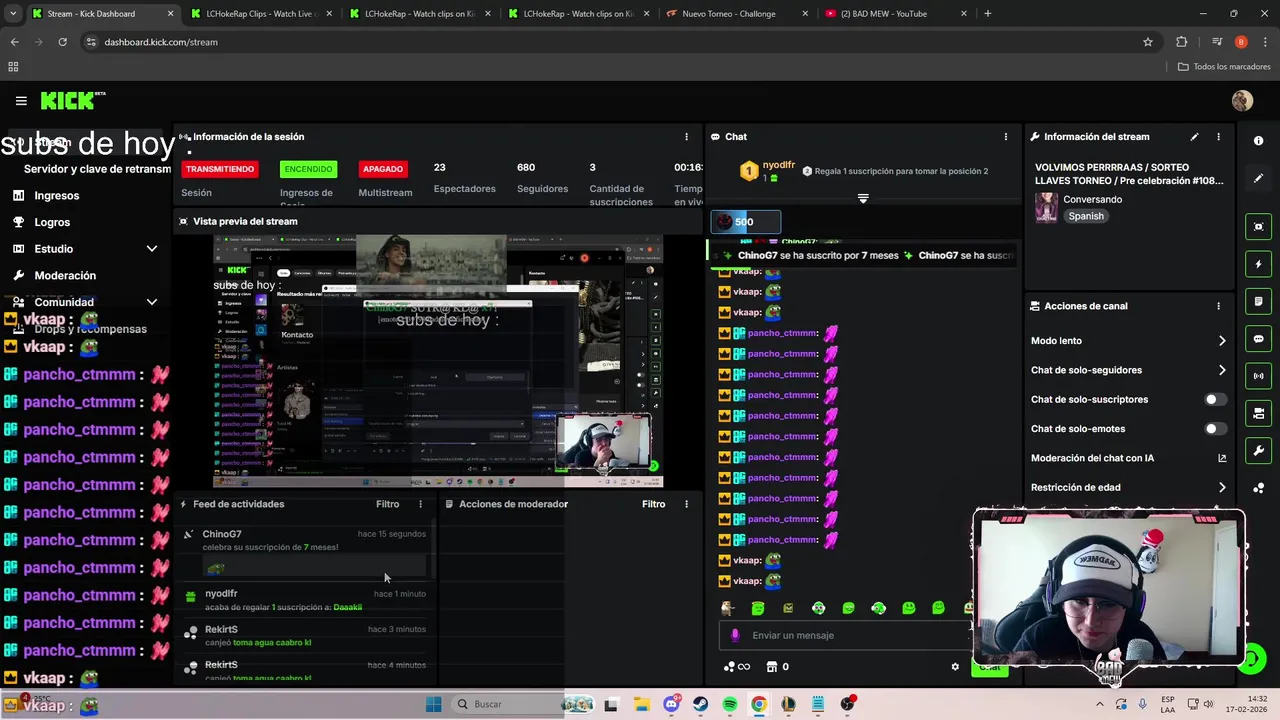This screenshot has width=1280, height=720.
Task: Open Acciones de moderador three-dot menu
Action: click(686, 504)
